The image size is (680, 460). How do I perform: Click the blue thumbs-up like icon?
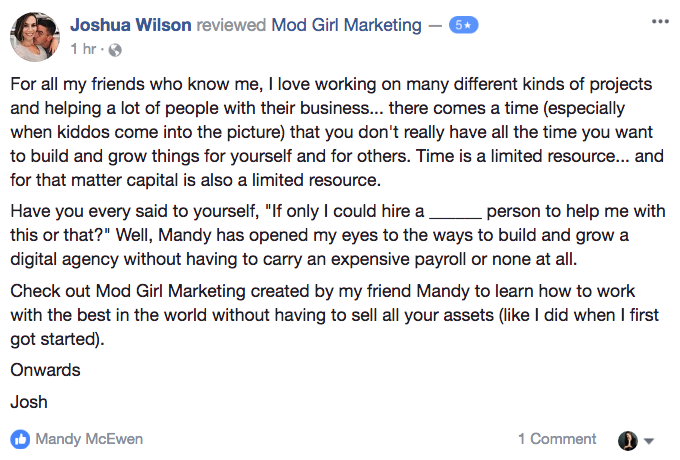tap(20, 439)
